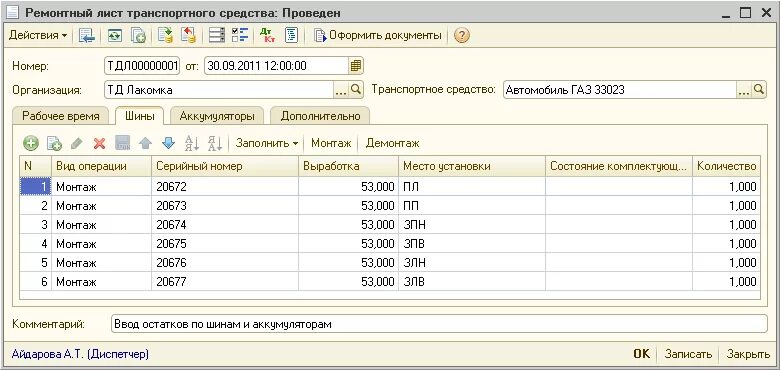The height and width of the screenshot is (370, 780).
Task: Click the go-to-list icon next to Действия
Action: [x=87, y=35]
